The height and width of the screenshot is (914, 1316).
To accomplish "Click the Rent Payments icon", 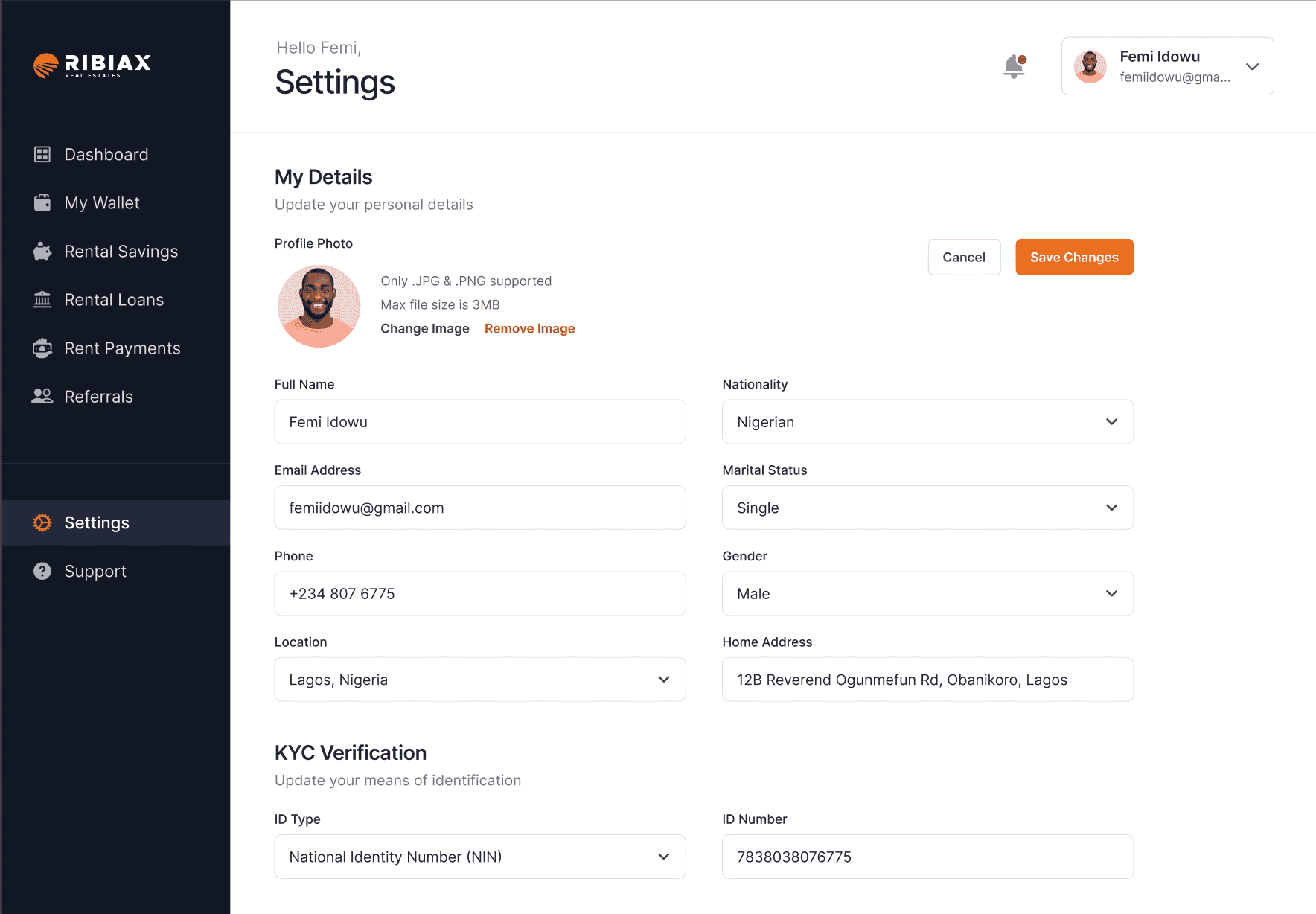I will click(42, 348).
